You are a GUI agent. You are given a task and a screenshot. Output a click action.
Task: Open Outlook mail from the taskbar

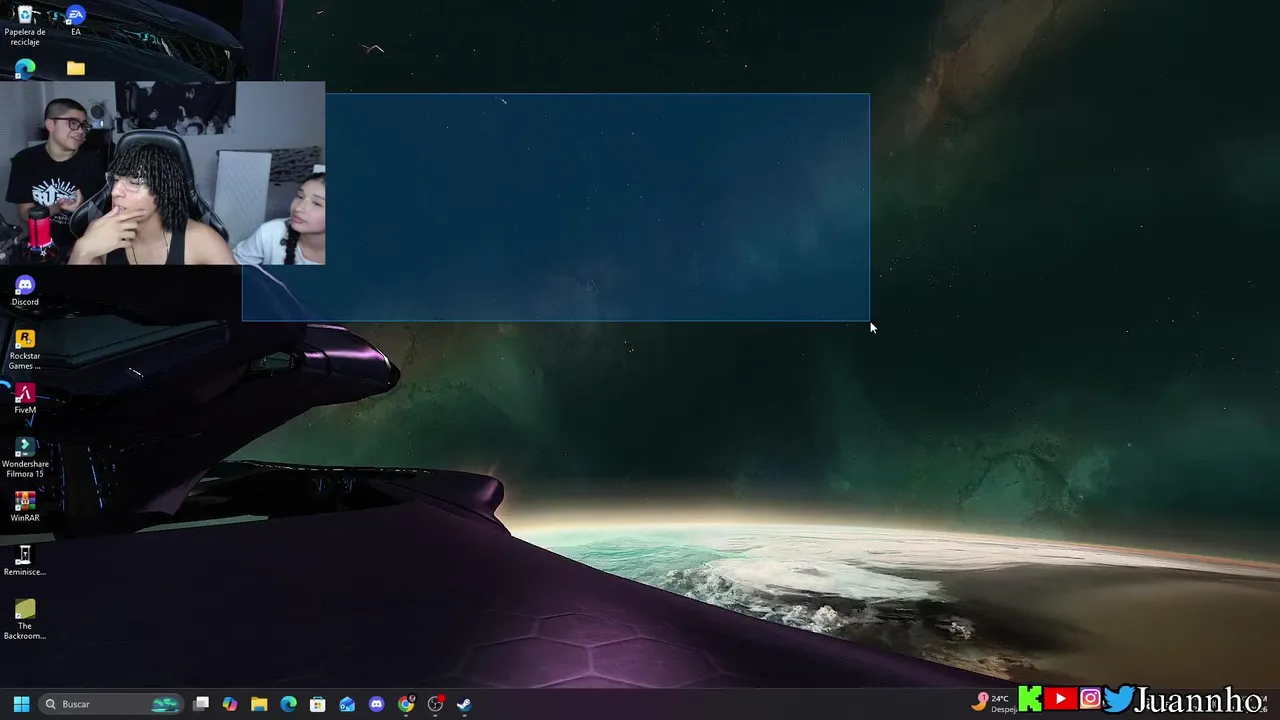pyautogui.click(x=347, y=704)
